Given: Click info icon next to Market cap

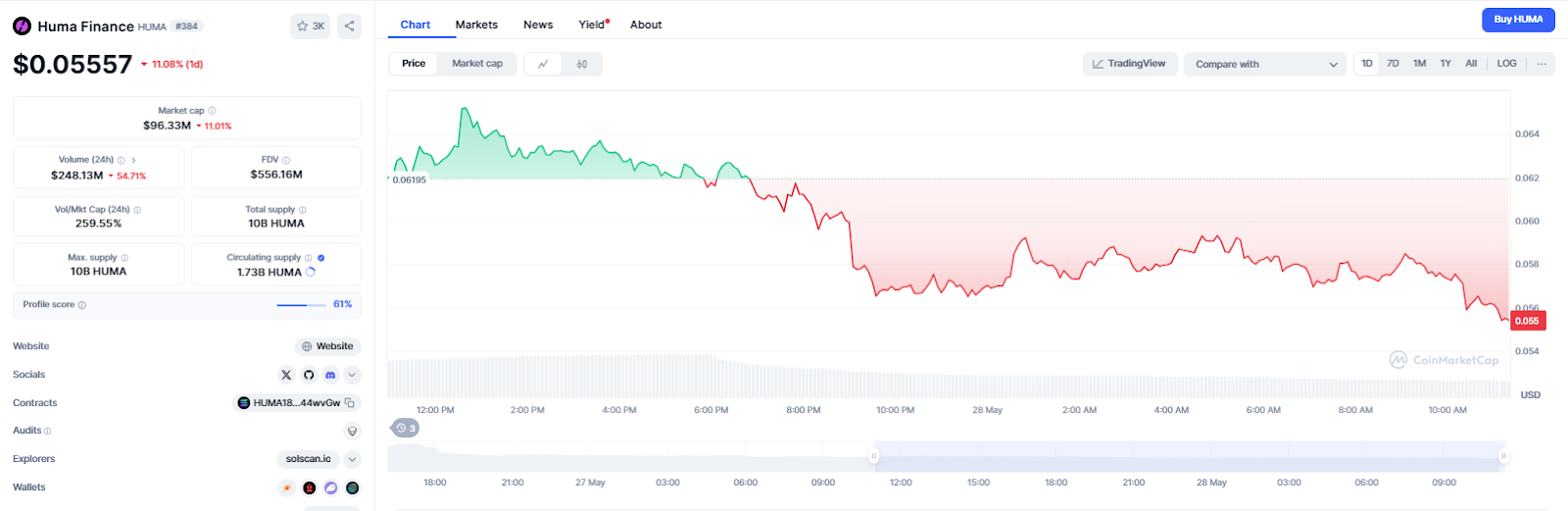Looking at the screenshot, I should pyautogui.click(x=212, y=111).
